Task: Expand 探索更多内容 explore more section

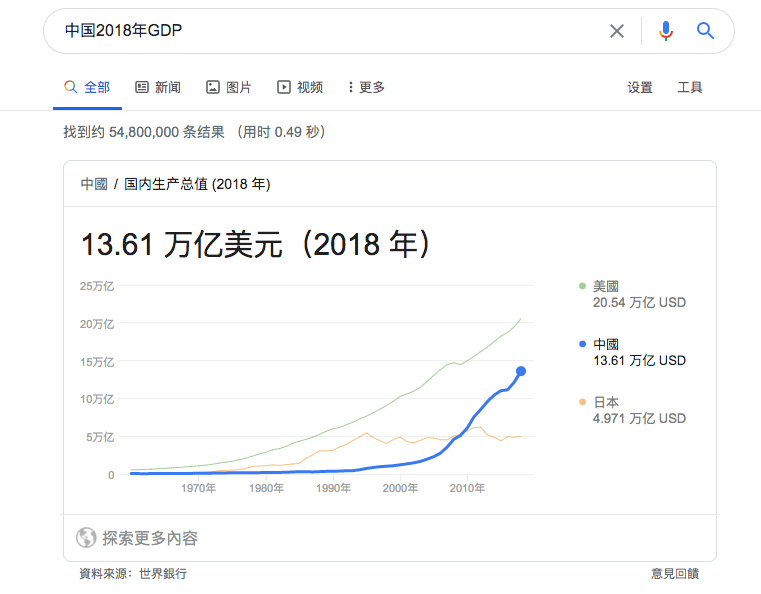Action: tap(150, 538)
